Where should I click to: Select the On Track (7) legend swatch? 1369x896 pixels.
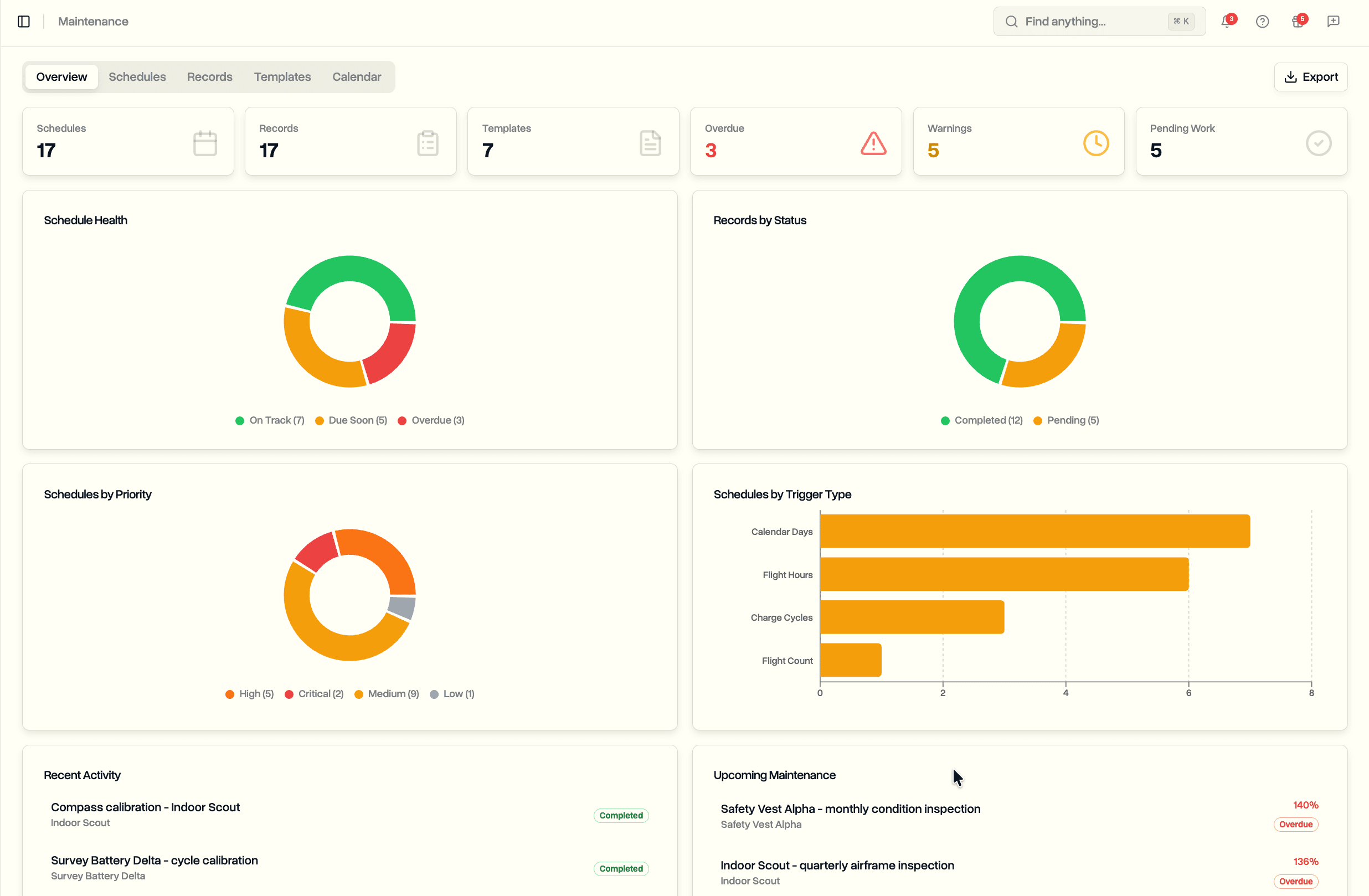(x=240, y=421)
